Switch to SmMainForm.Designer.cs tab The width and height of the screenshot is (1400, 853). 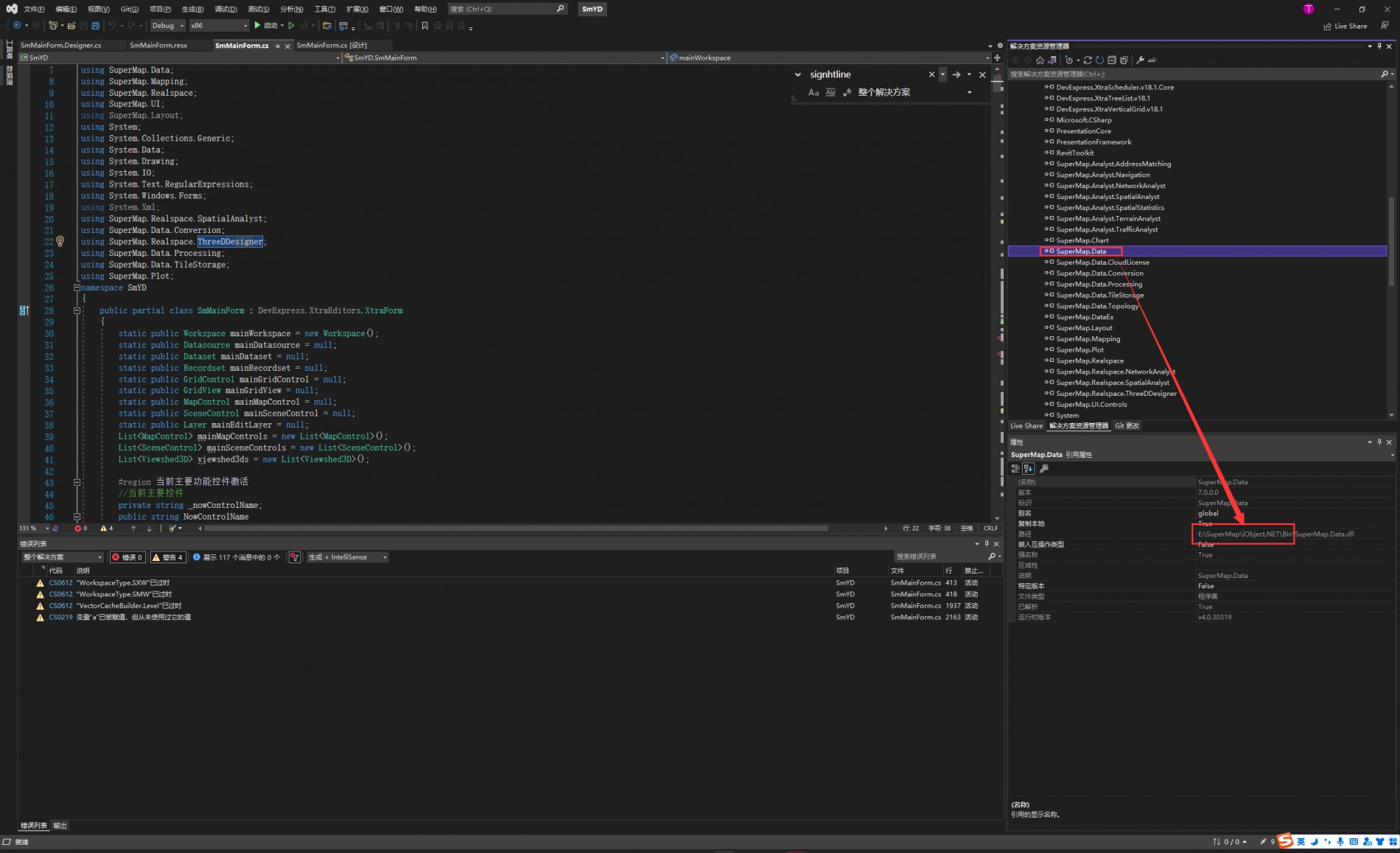61,45
